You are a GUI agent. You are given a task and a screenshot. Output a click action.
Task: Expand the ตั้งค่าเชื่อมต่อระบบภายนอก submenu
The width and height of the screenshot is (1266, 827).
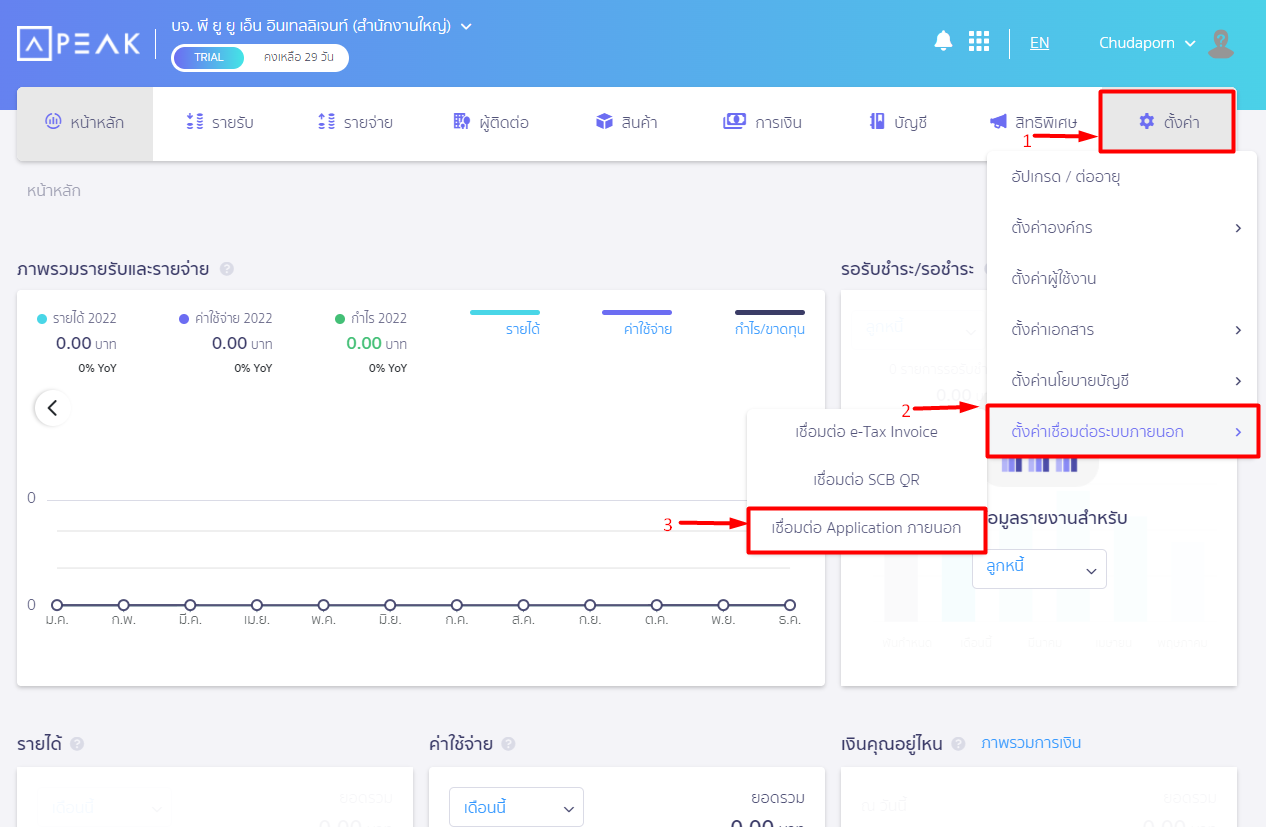coord(1121,432)
